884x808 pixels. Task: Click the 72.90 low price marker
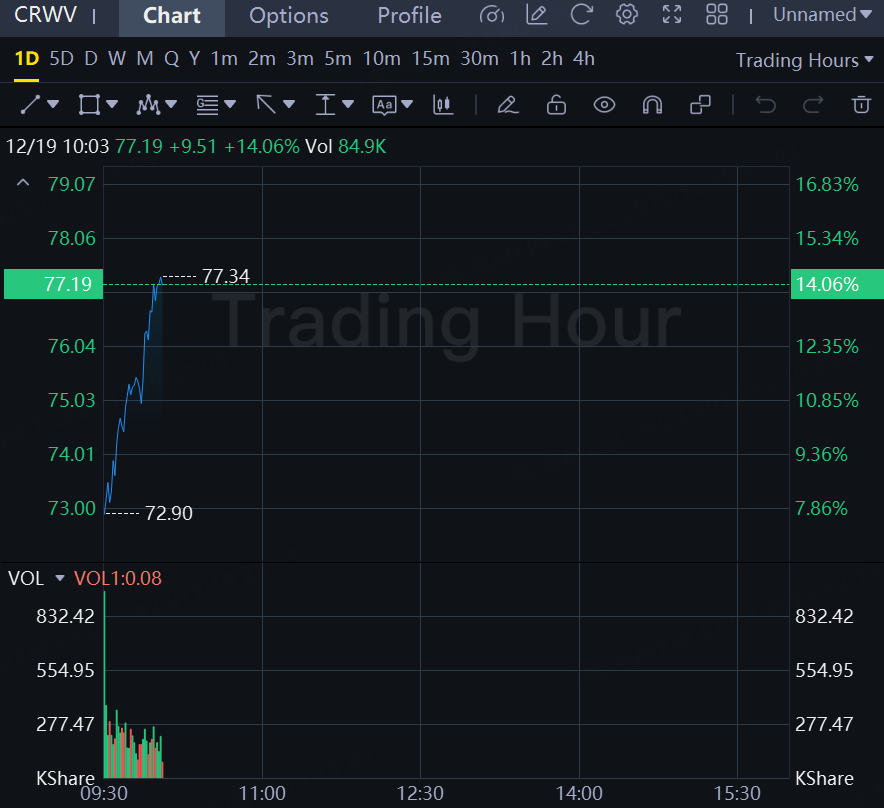169,513
